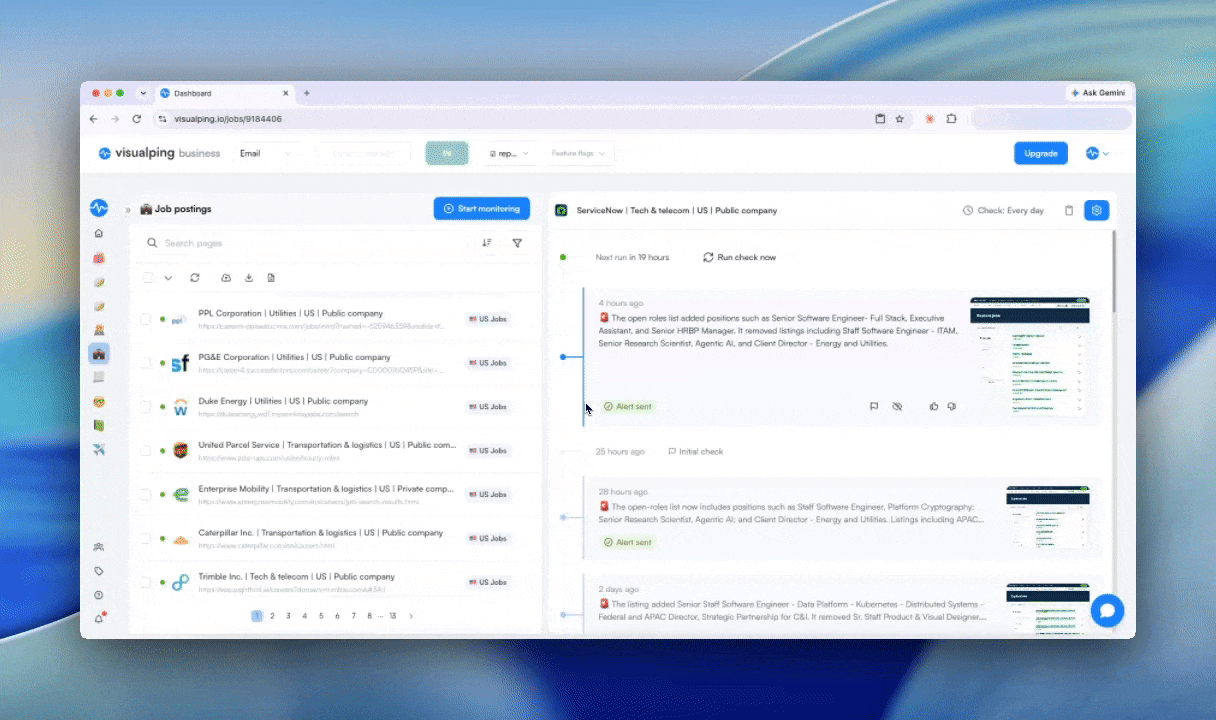Image resolution: width=1216 pixels, height=720 pixels.
Task: Check the PPL Corporation row checkbox
Action: pos(145,319)
